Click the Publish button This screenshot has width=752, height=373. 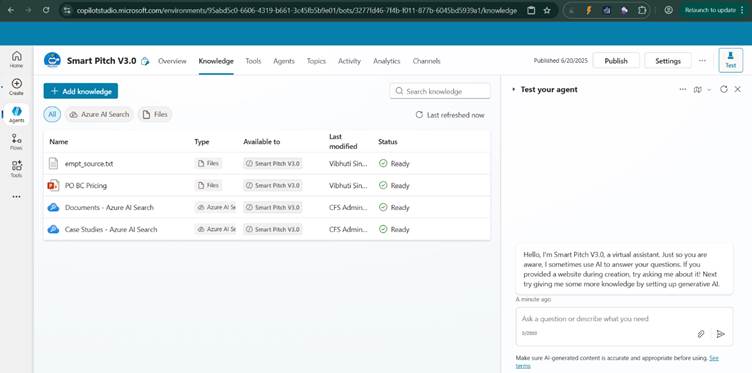pyautogui.click(x=616, y=61)
